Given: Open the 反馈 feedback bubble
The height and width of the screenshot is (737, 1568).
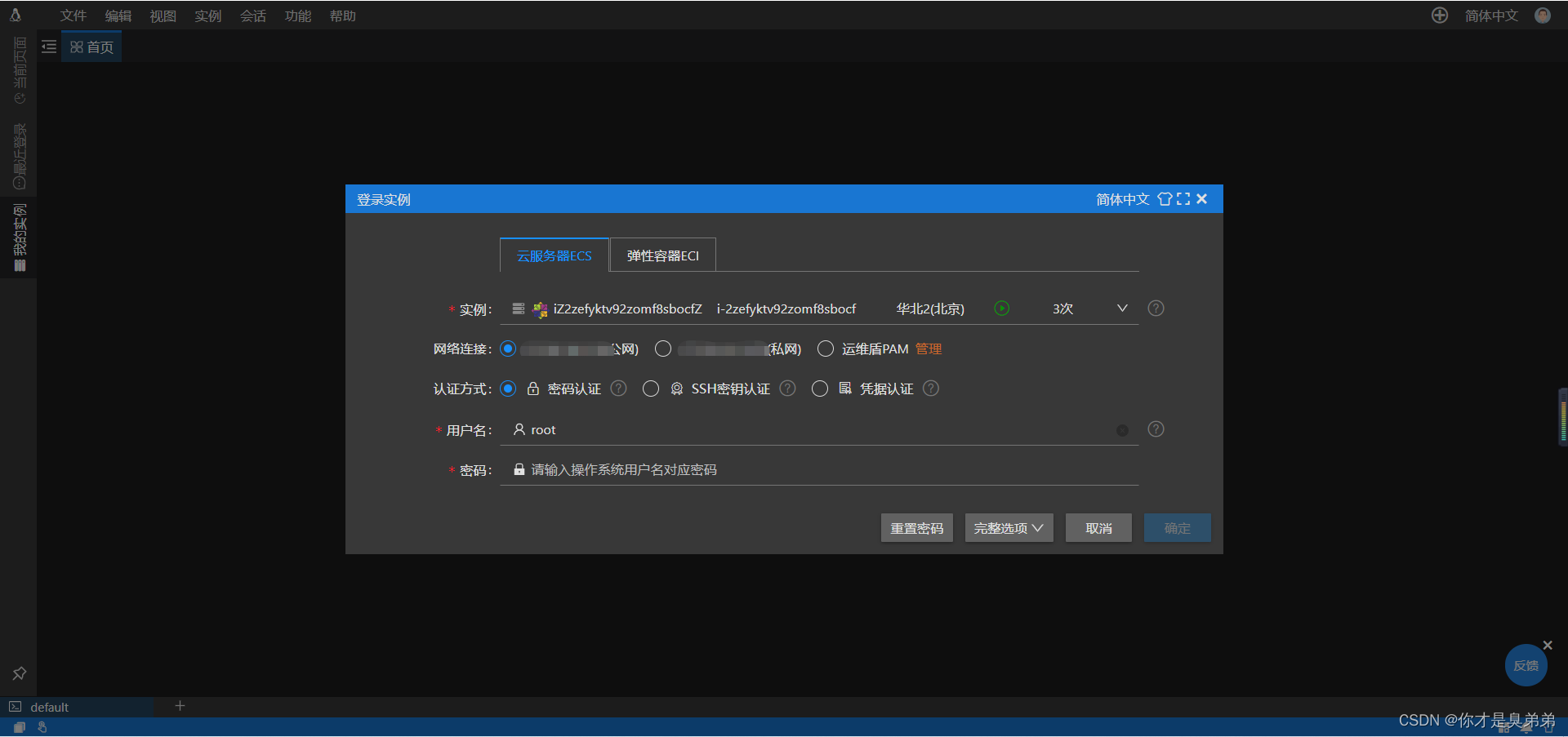Looking at the screenshot, I should point(1526,666).
